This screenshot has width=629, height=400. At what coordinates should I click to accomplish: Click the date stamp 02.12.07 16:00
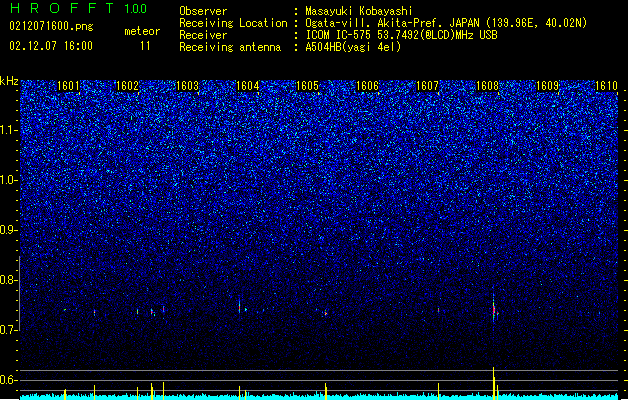[x=51, y=46]
